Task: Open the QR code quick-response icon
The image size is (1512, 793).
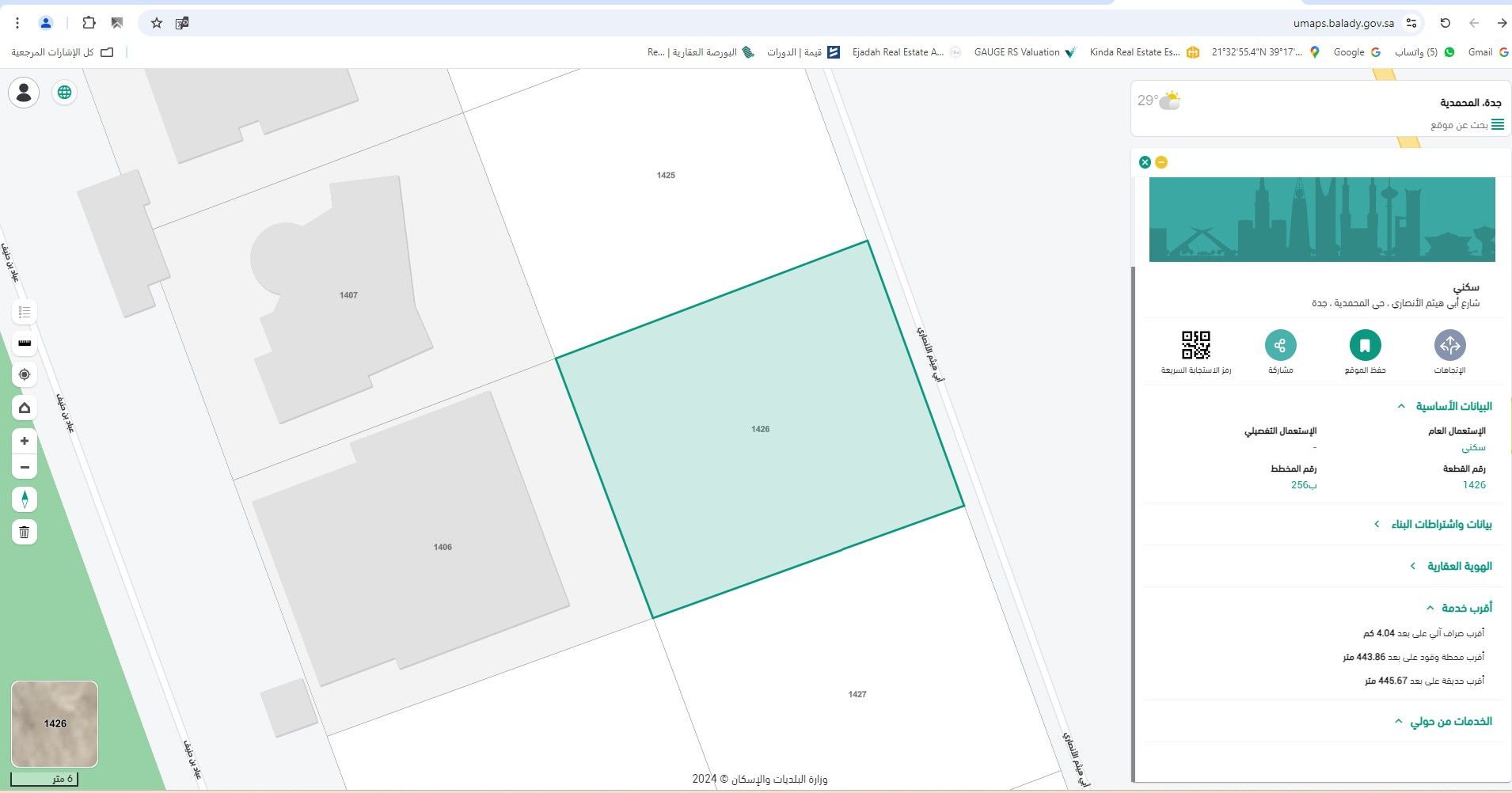Action: click(1195, 345)
